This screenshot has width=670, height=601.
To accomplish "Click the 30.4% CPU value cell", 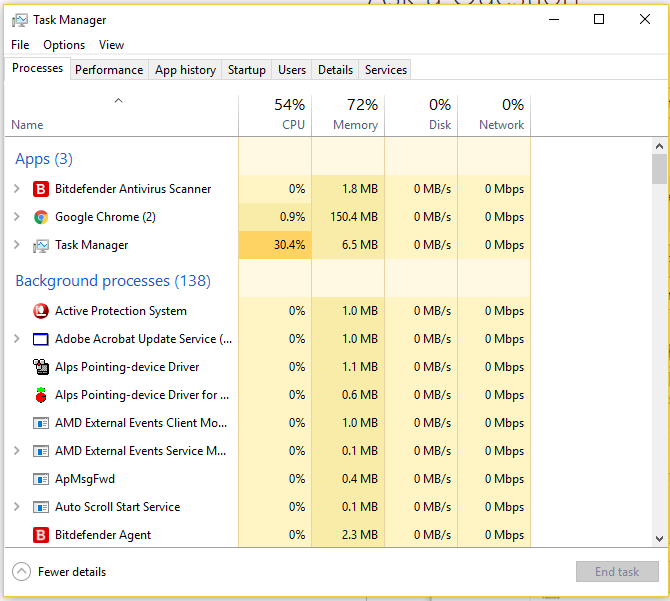I will (x=275, y=245).
